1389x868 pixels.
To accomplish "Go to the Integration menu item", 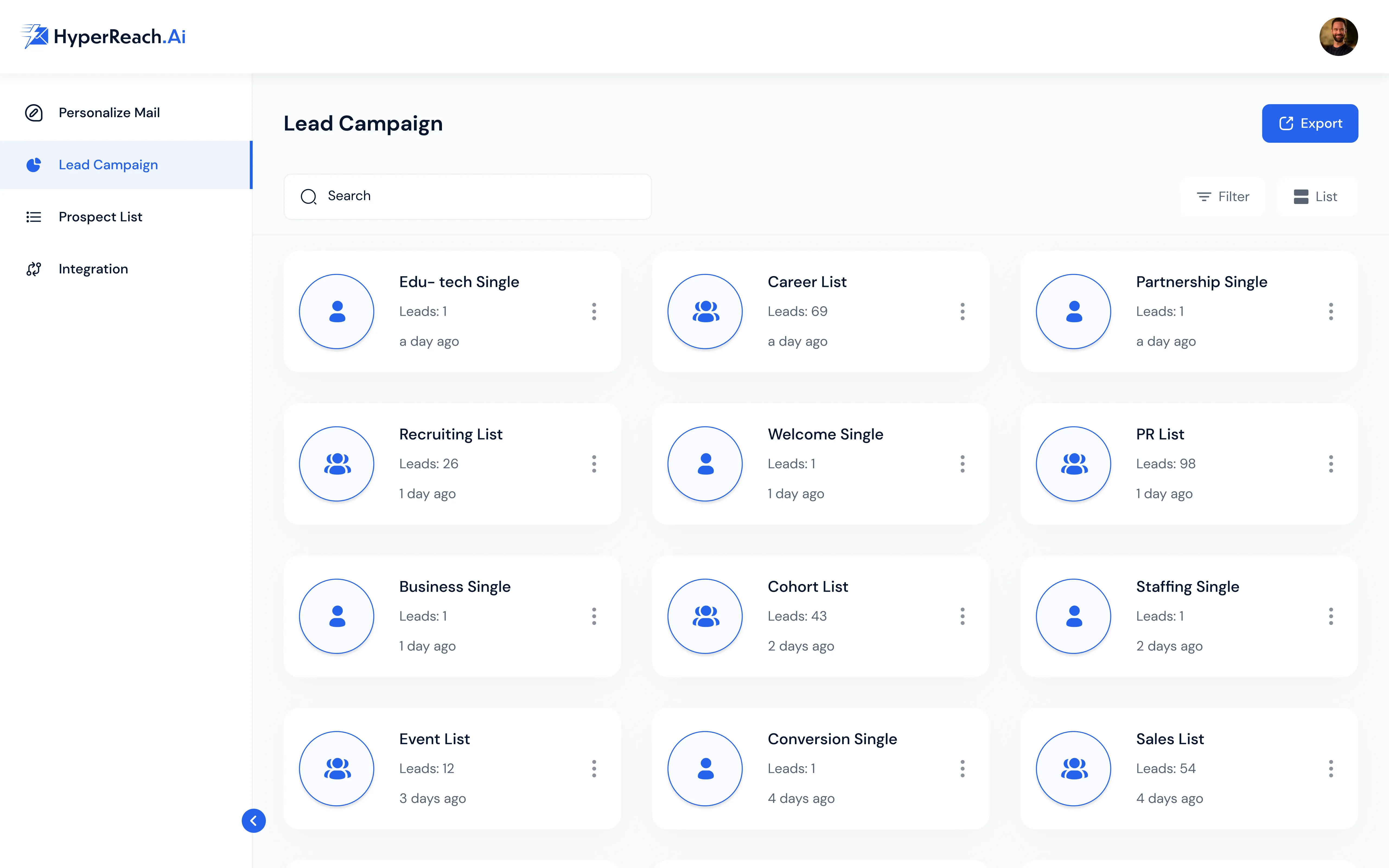I will (x=93, y=269).
